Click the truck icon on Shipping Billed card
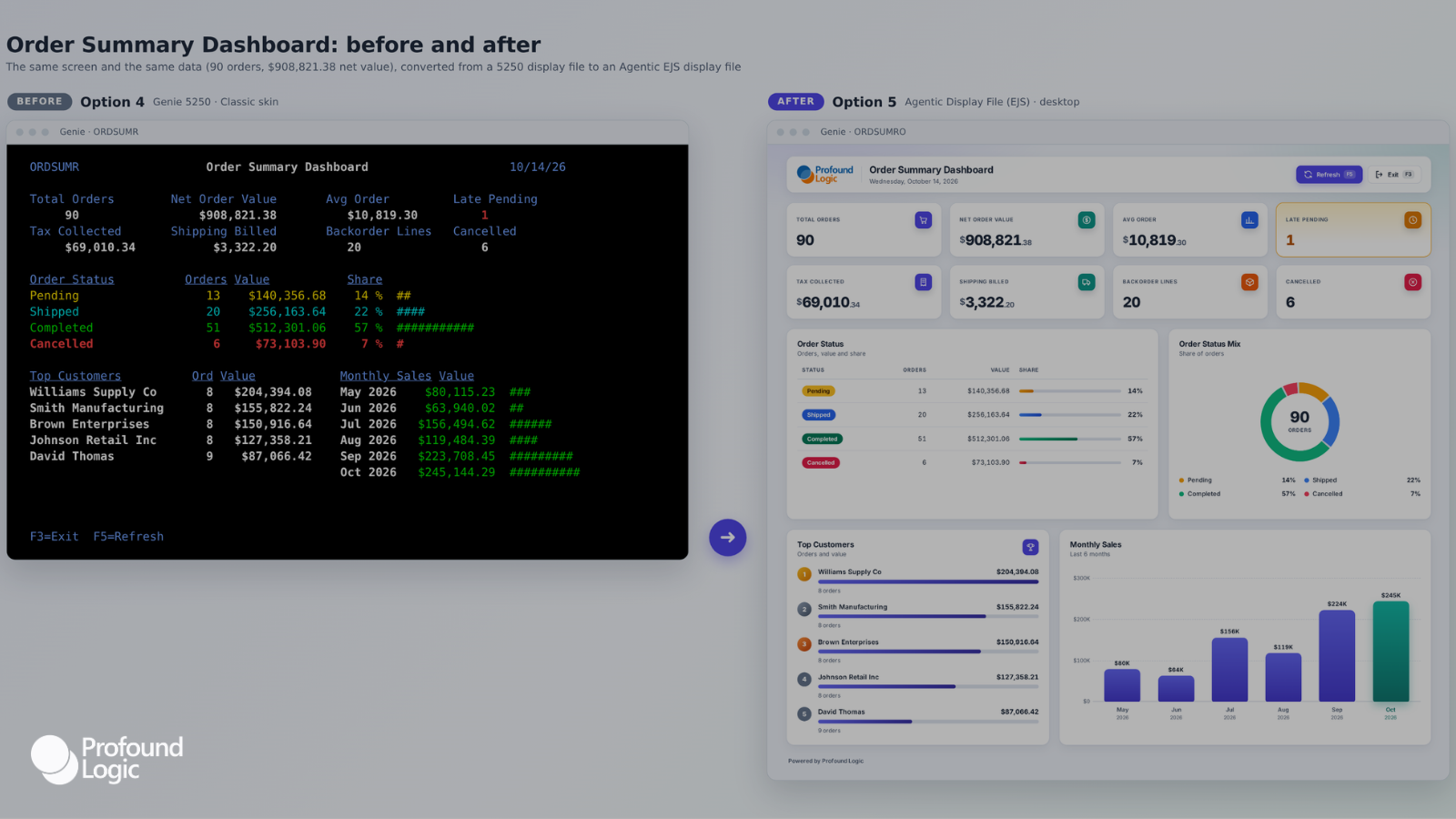The image size is (1456, 819). click(1087, 282)
